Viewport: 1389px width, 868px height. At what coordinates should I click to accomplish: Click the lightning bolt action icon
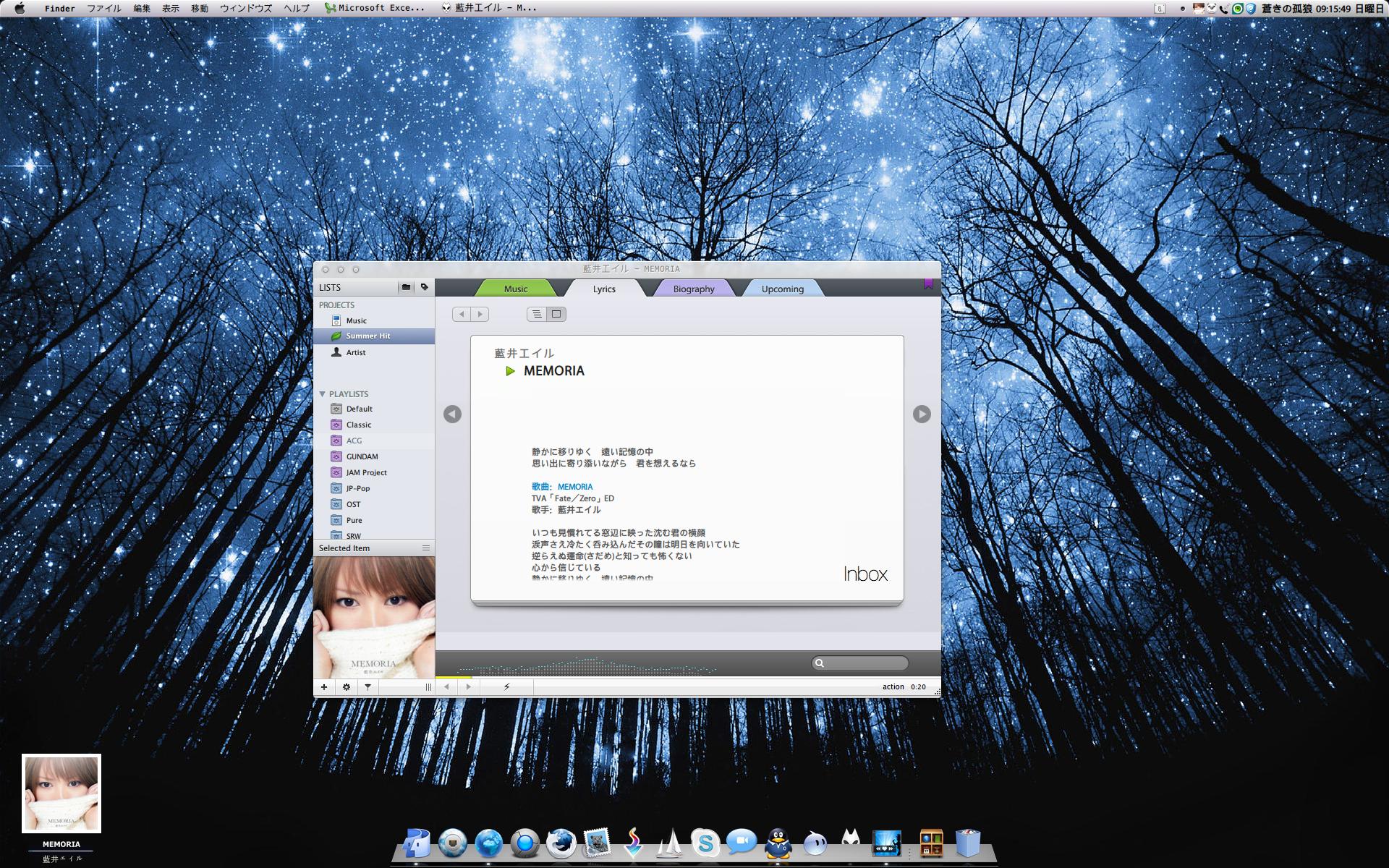point(506,686)
